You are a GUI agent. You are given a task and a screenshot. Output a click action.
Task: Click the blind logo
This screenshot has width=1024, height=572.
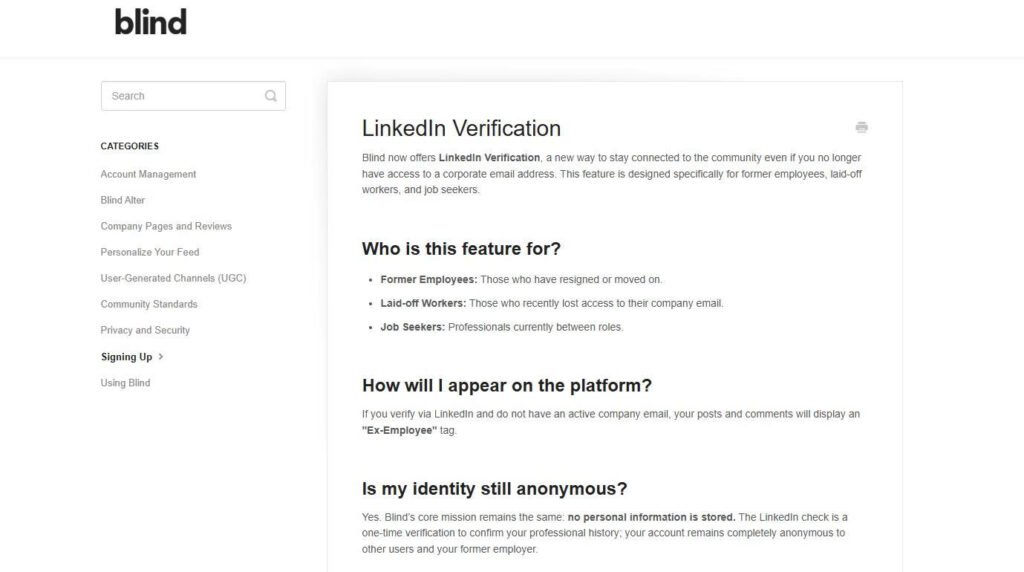point(150,22)
